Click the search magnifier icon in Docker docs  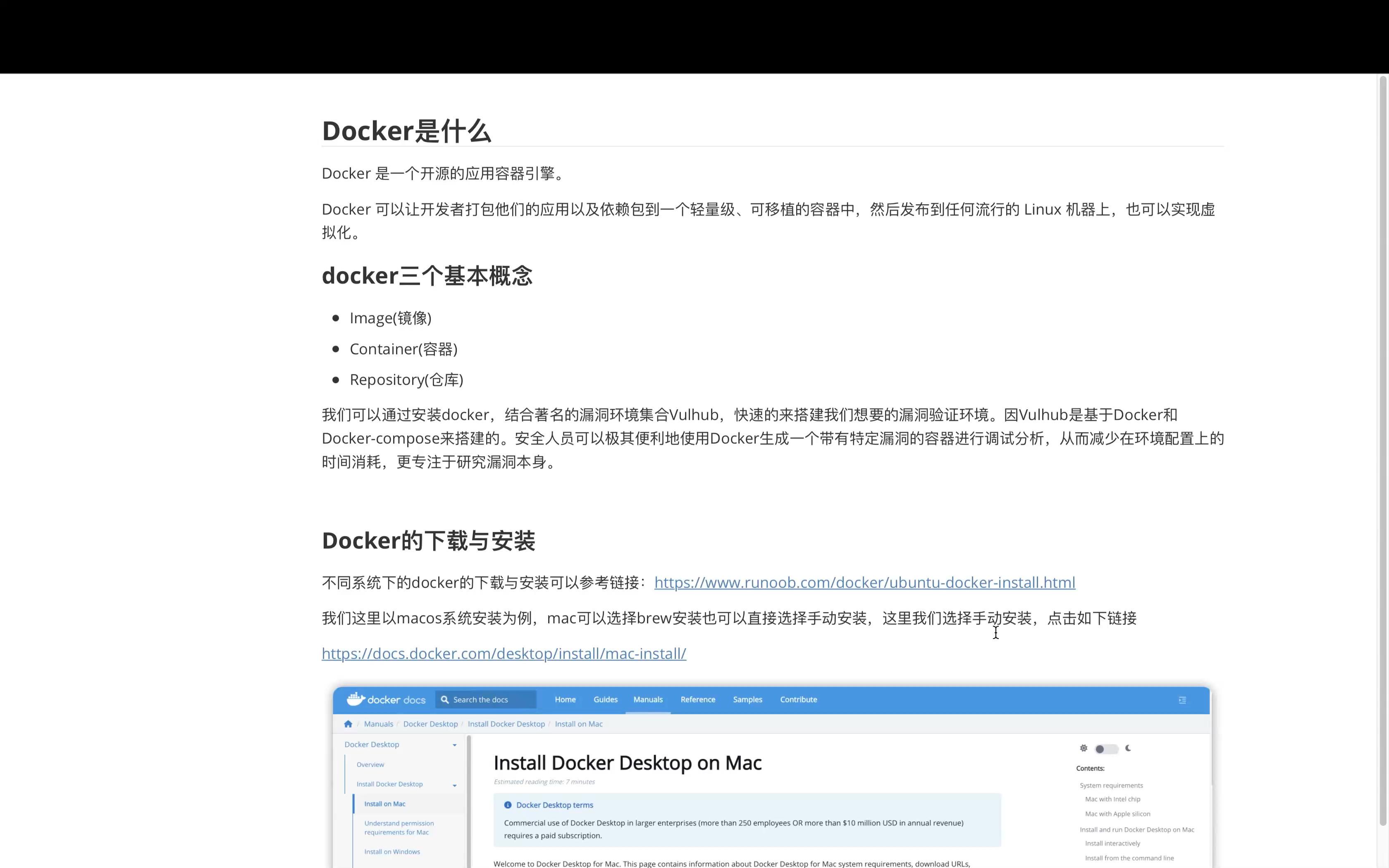(445, 699)
